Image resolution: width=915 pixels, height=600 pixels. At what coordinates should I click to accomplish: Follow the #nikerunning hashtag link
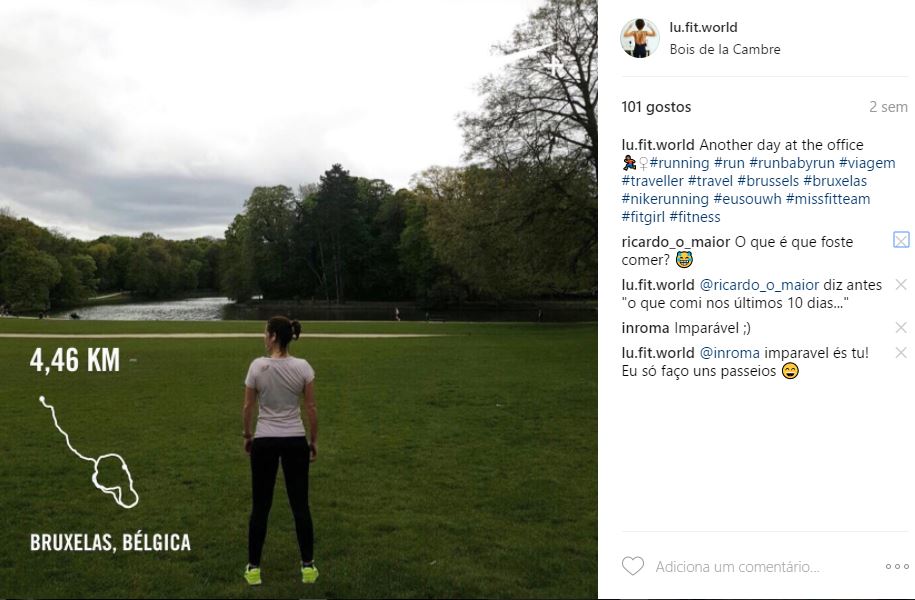coord(665,199)
